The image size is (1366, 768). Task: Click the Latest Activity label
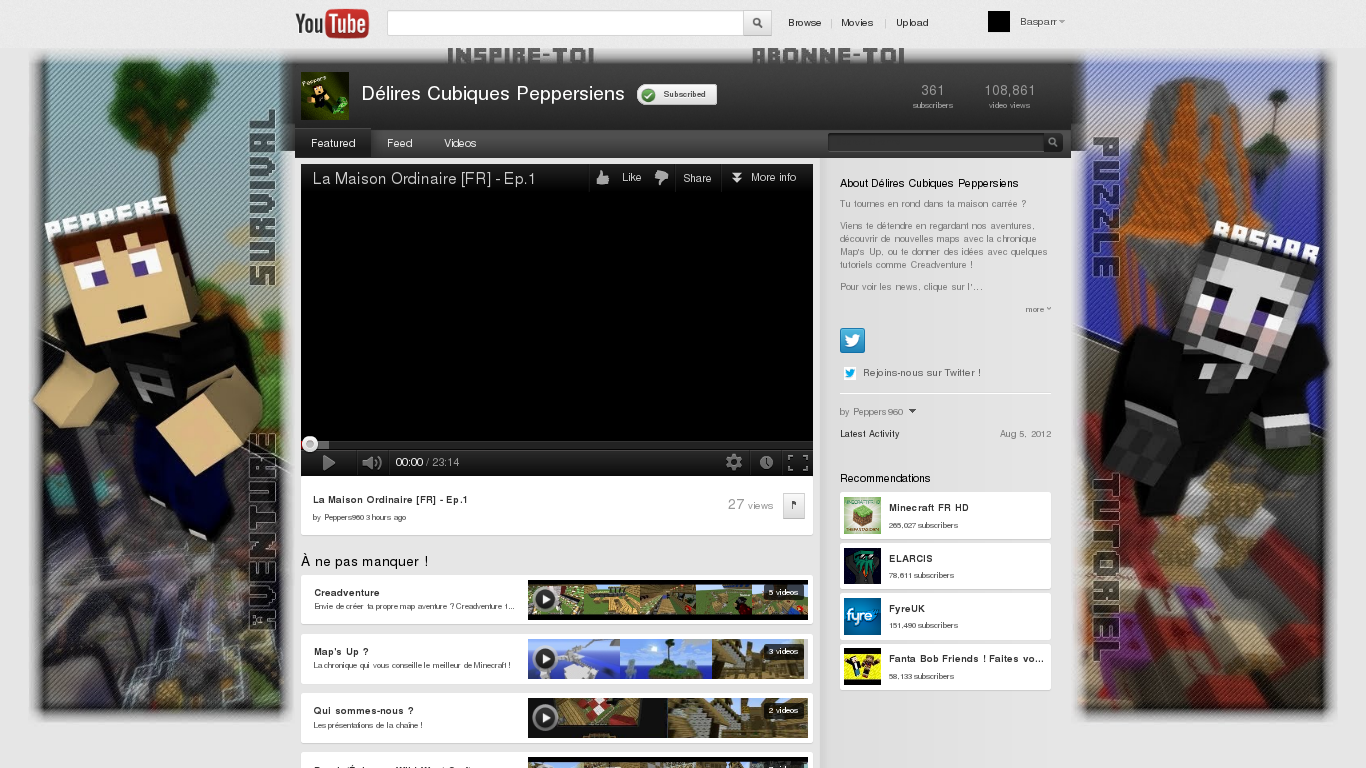(x=870, y=434)
